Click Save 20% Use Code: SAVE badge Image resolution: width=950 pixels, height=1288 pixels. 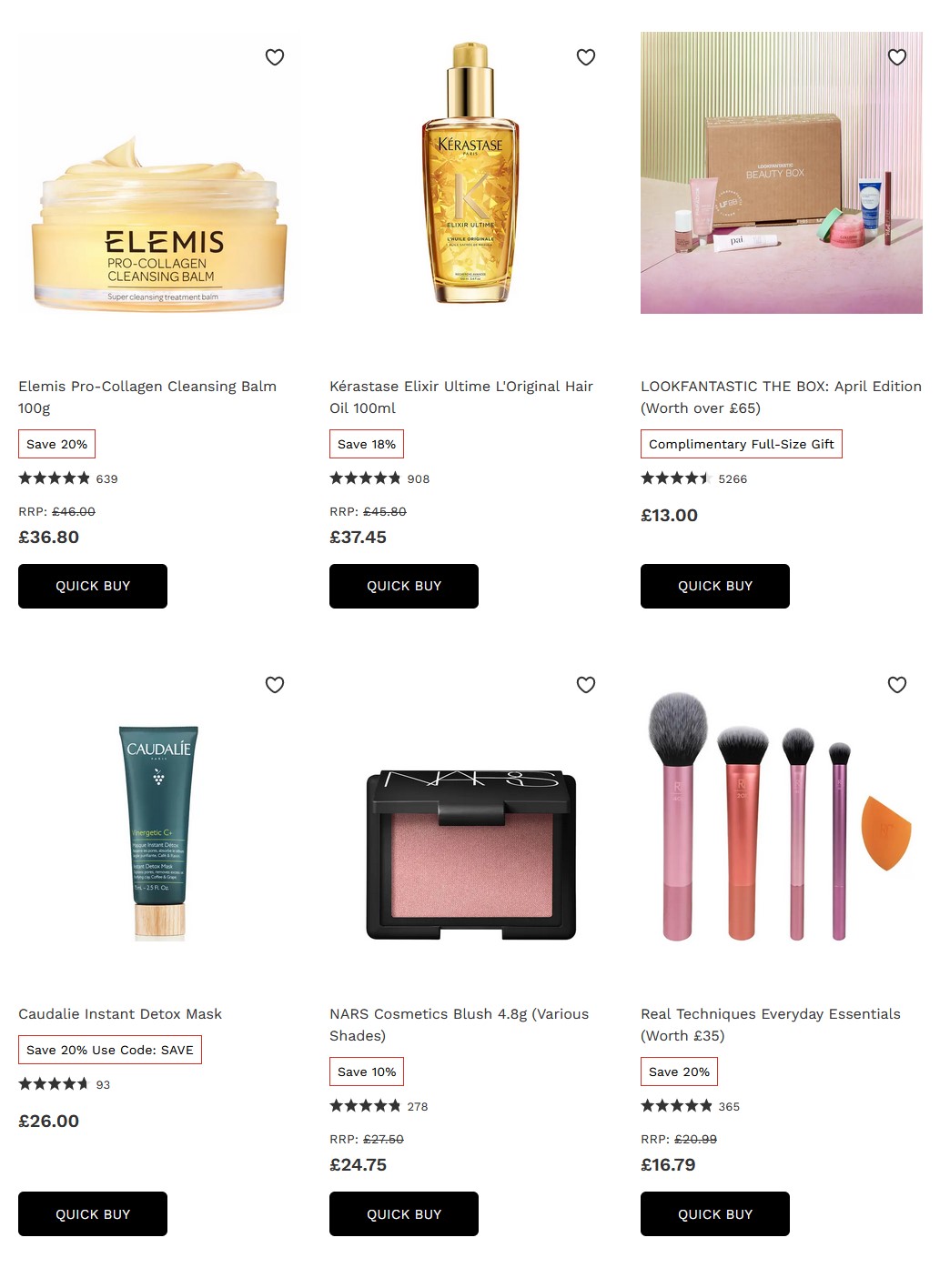[110, 1050]
